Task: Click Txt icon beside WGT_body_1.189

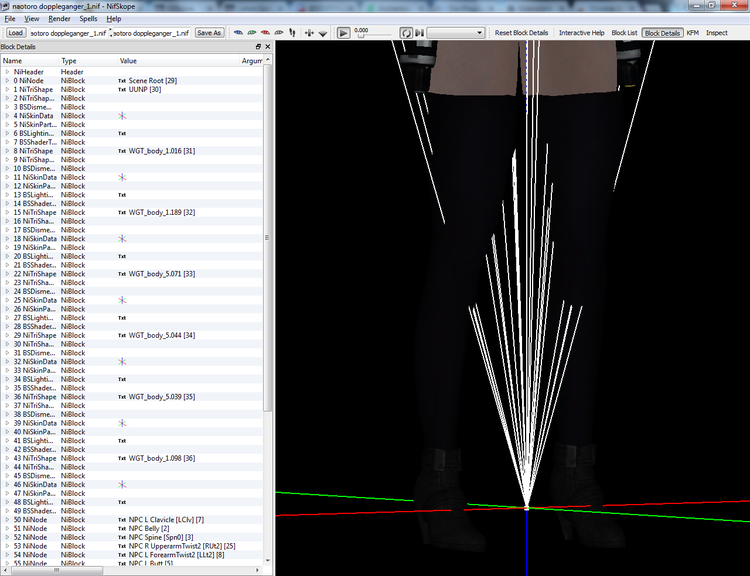Action: click(122, 212)
